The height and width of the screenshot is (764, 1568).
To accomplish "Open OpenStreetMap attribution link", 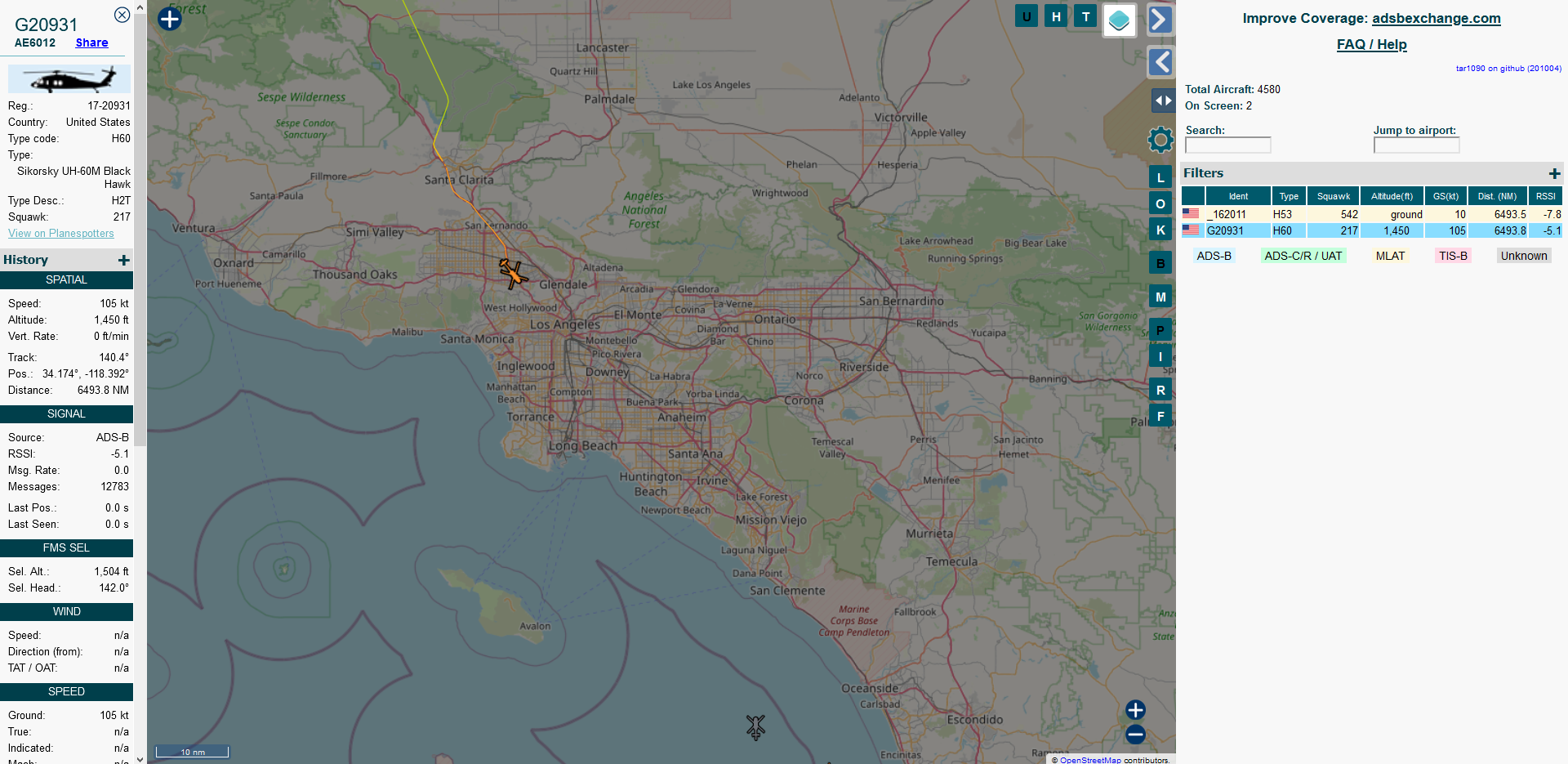I will click(x=1090, y=760).
